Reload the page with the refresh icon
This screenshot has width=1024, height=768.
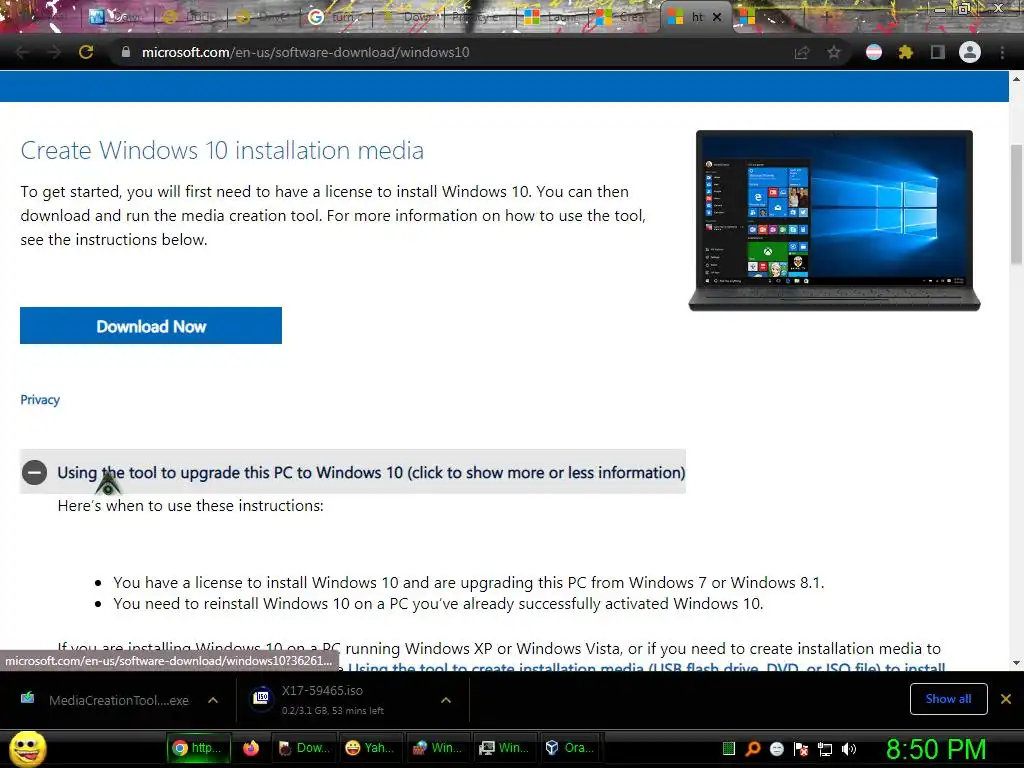pyautogui.click(x=86, y=52)
